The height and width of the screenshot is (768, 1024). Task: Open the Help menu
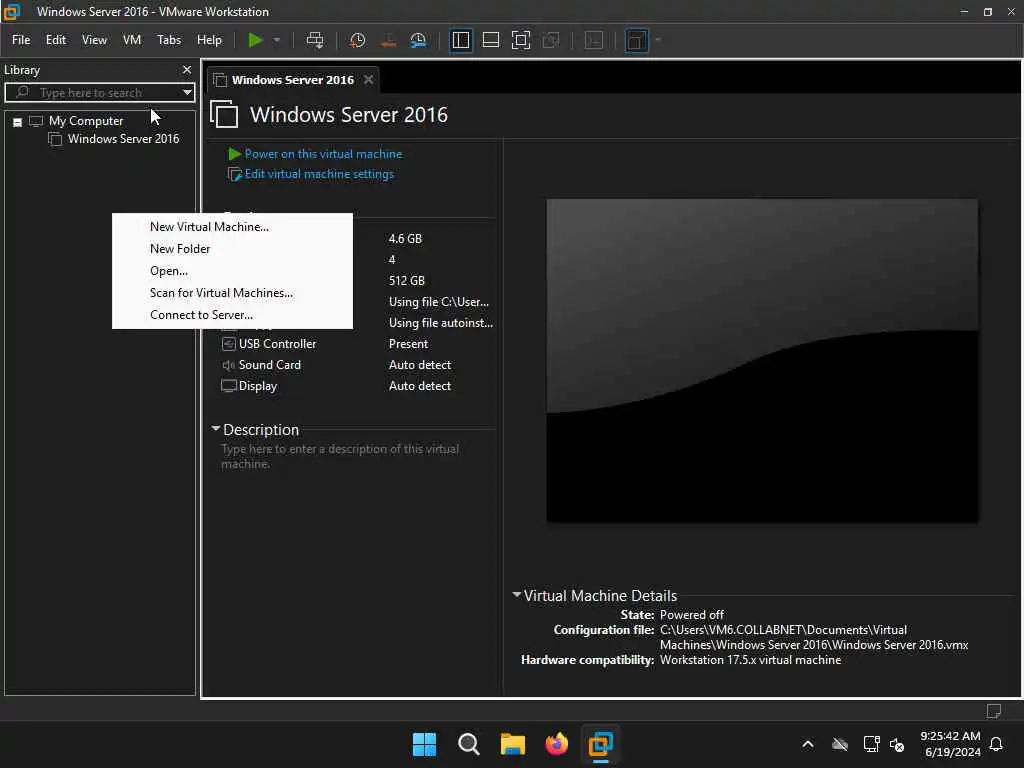209,40
